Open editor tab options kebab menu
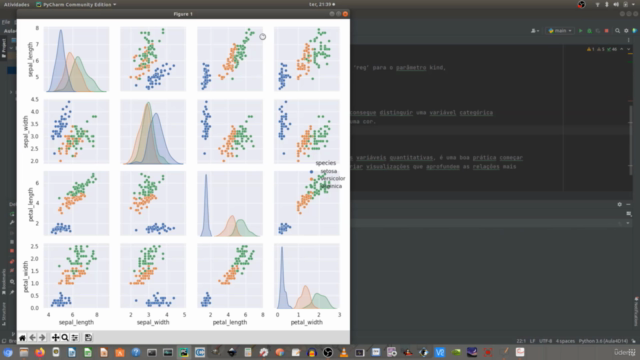 point(629,40)
